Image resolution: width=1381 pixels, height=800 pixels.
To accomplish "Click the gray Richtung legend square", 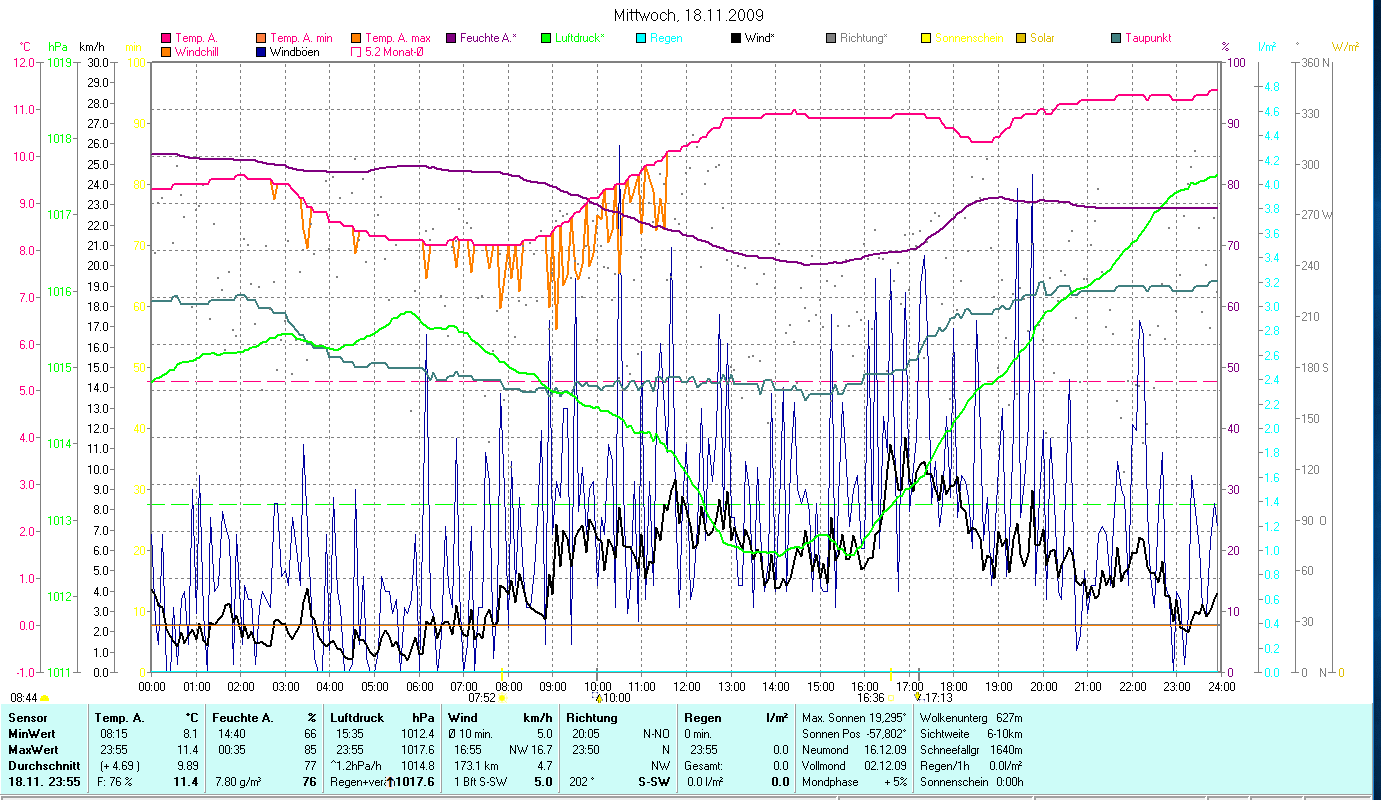I will coord(831,38).
